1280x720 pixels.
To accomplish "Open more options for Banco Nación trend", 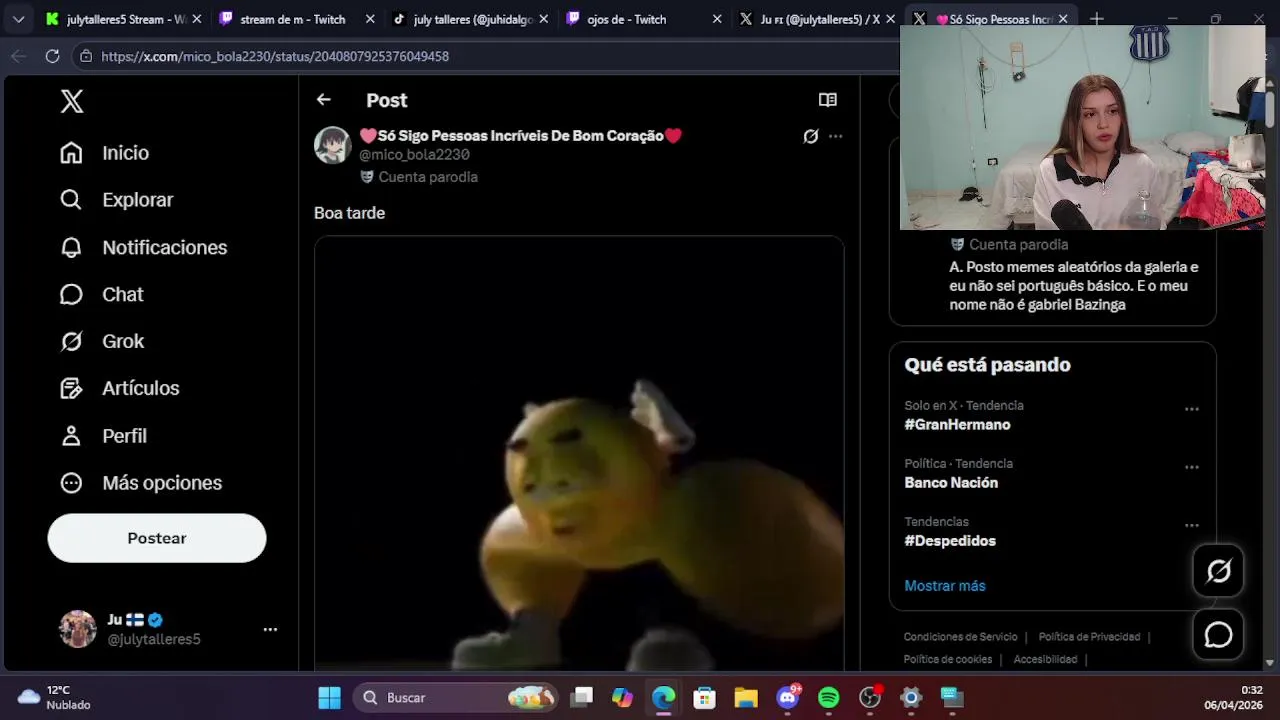I will pyautogui.click(x=1191, y=467).
